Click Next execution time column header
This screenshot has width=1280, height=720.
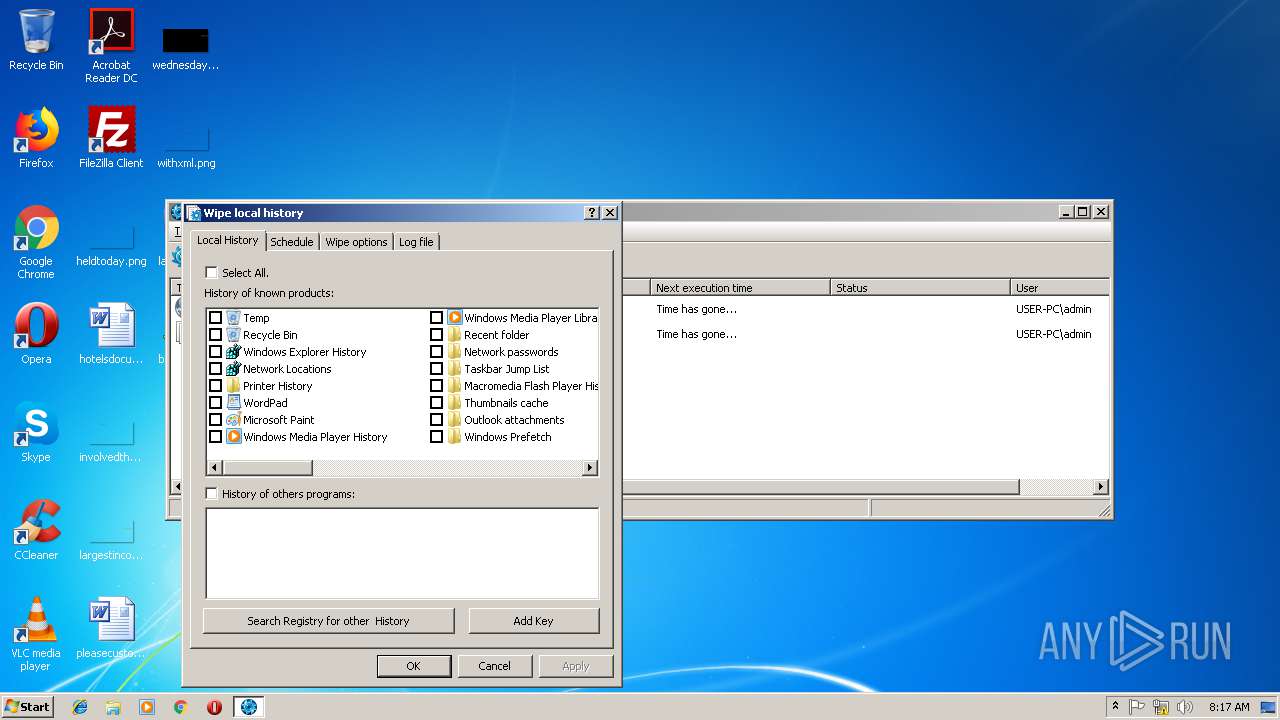click(x=740, y=288)
